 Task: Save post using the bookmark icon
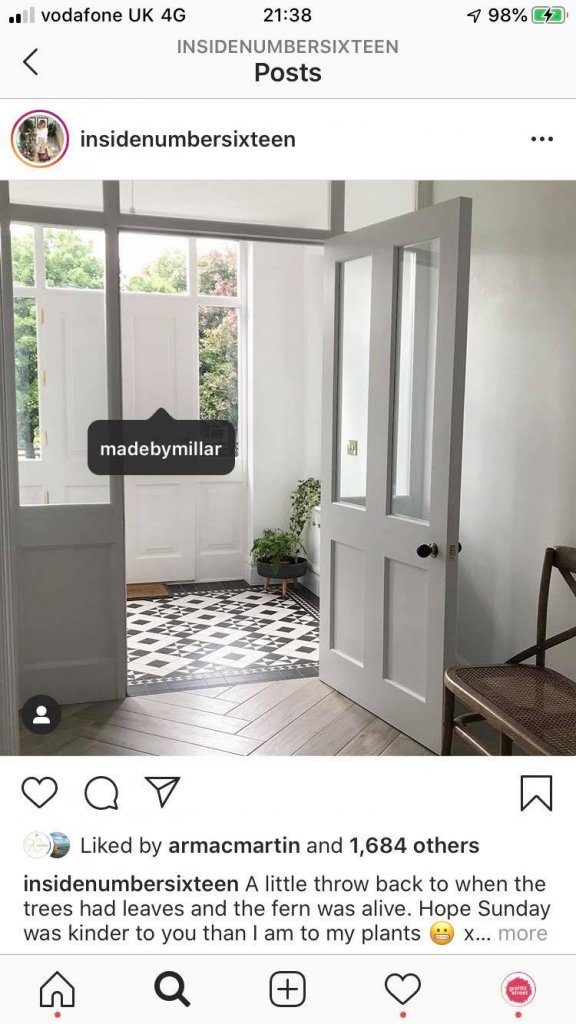[536, 793]
